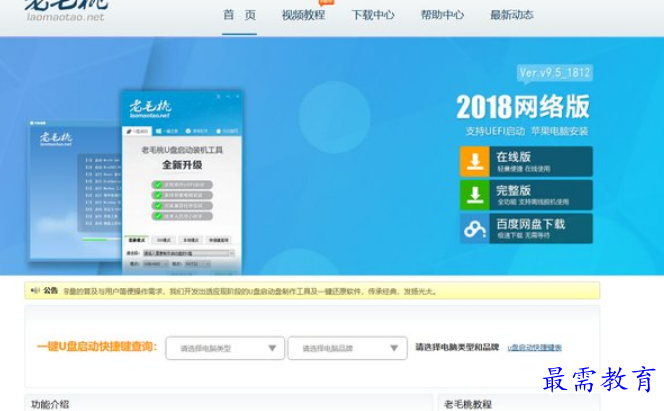664x411 pixels.
Task: Go to 视频教程 menu item
Action: pyautogui.click(x=304, y=15)
